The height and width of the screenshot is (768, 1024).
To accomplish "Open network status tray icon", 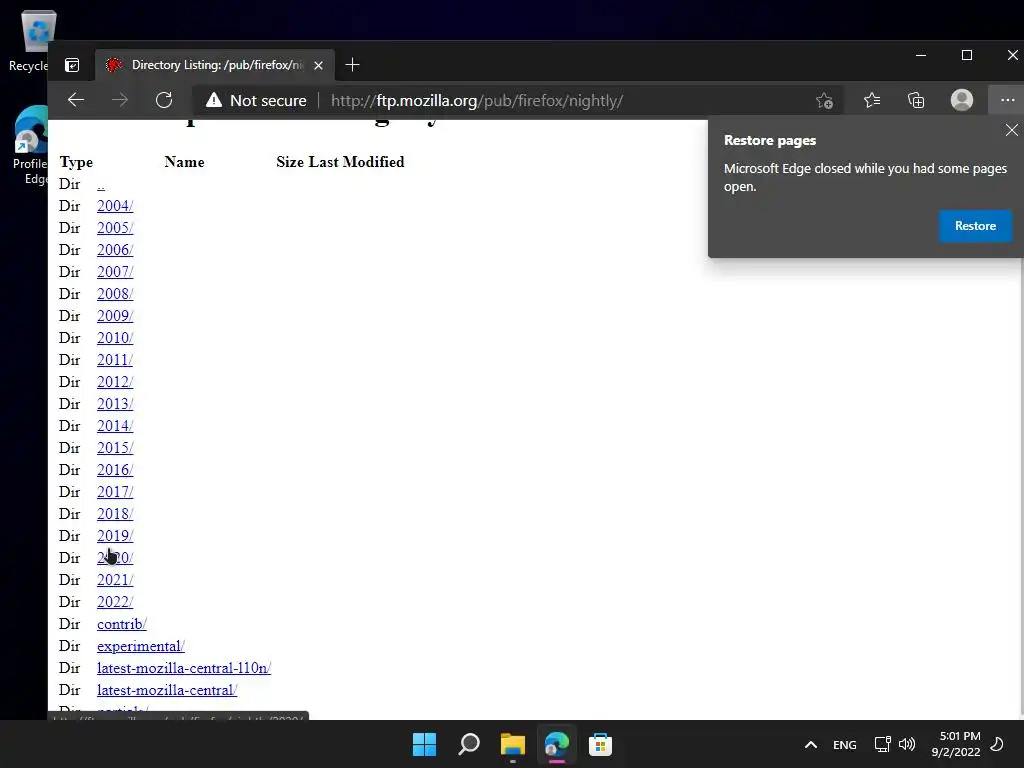I will [882, 744].
